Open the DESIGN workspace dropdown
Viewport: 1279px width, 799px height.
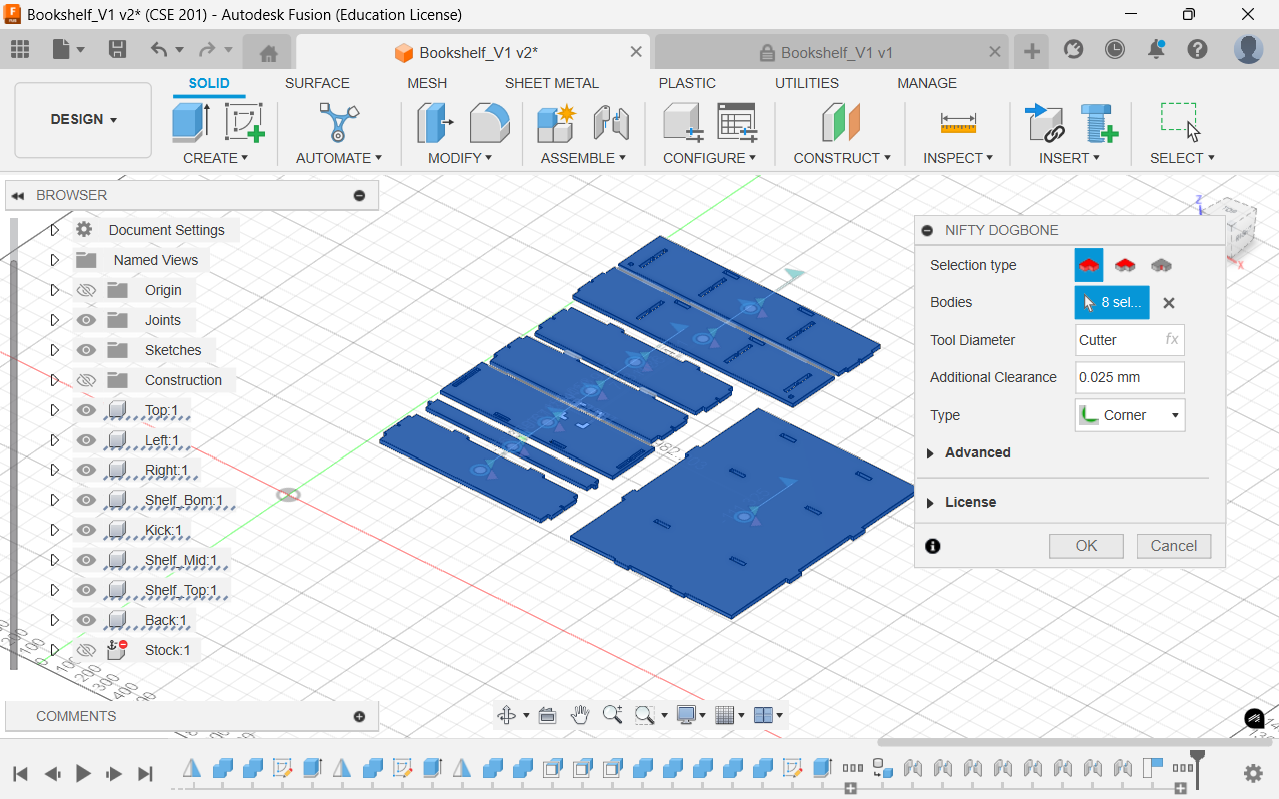(x=83, y=119)
